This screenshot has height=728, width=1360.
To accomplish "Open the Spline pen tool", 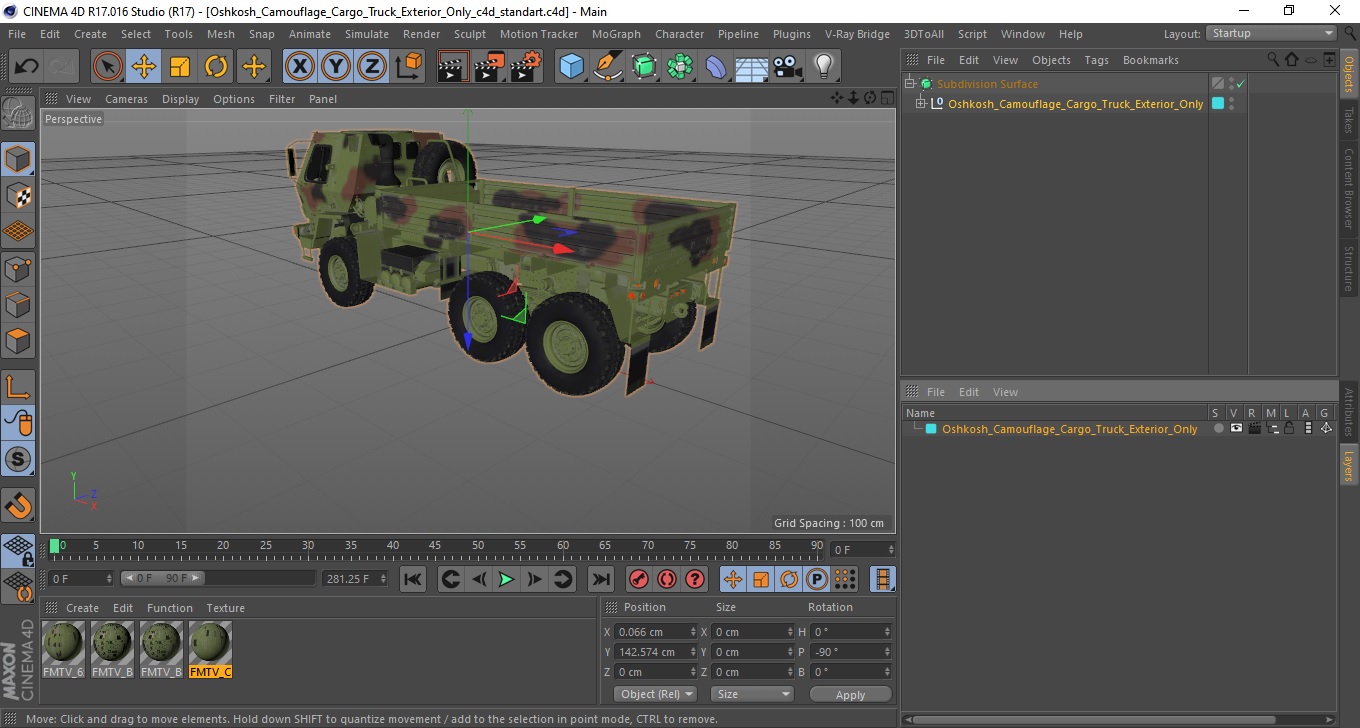I will pos(608,67).
